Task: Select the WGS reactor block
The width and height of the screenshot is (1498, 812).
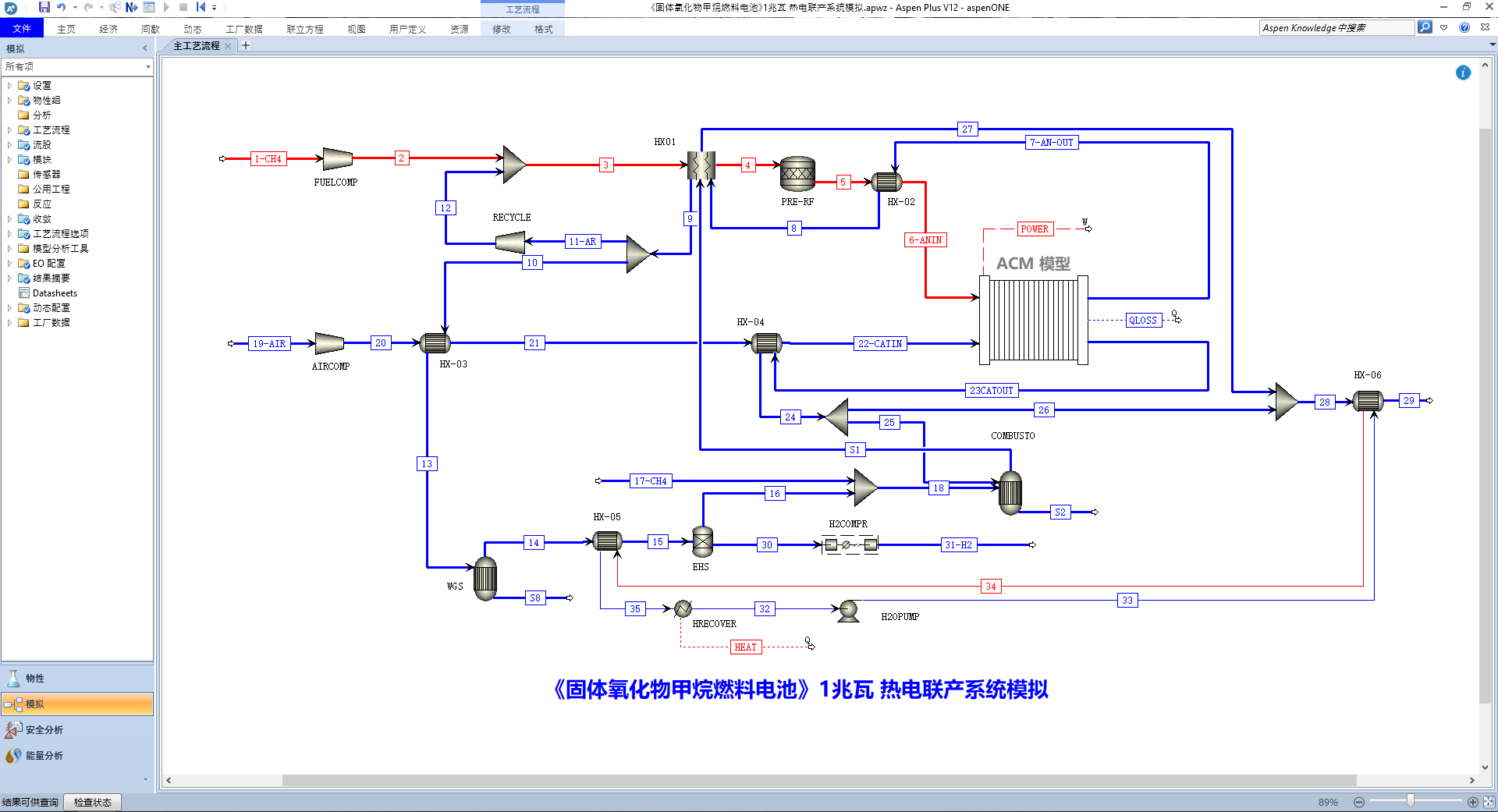Action: coord(485,578)
